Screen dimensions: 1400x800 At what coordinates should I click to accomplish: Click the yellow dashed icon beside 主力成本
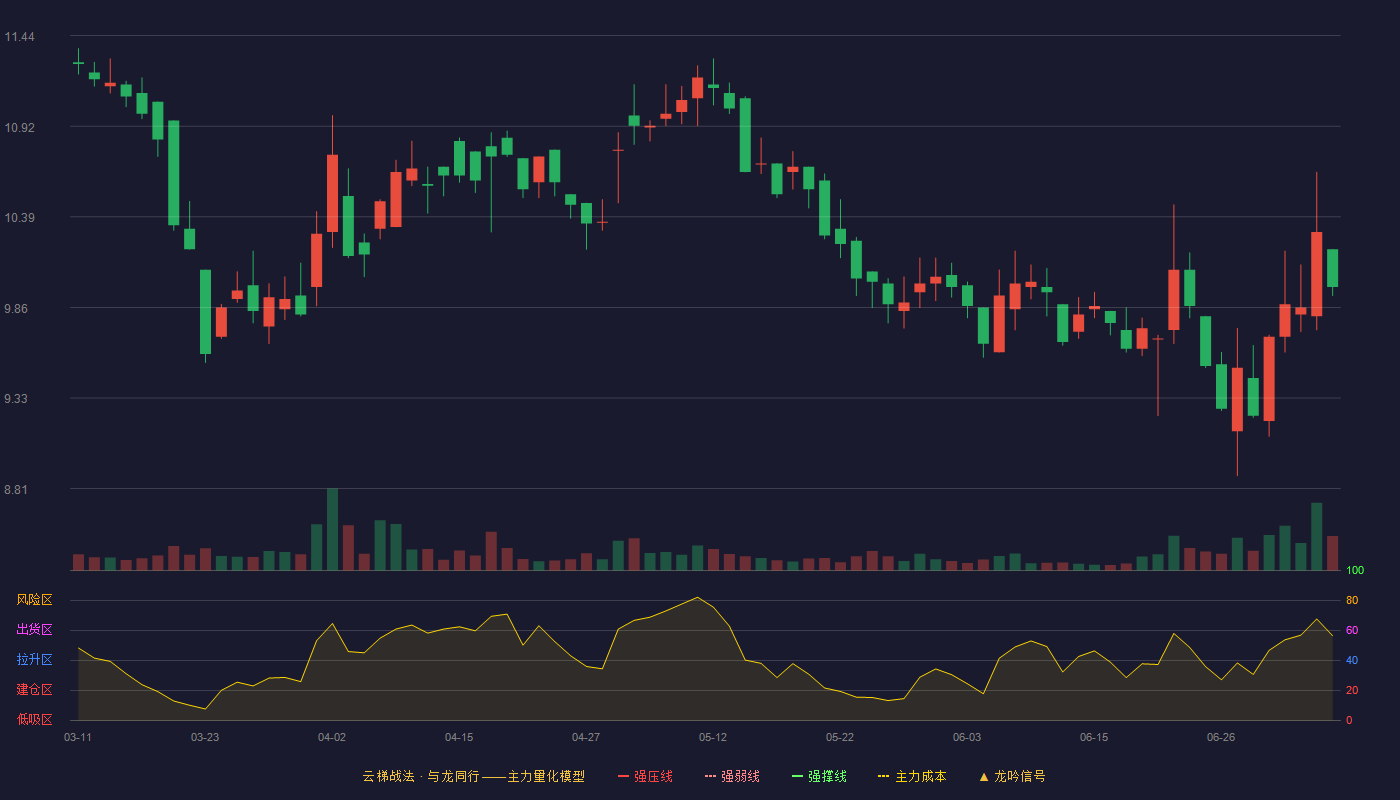pyautogui.click(x=883, y=776)
